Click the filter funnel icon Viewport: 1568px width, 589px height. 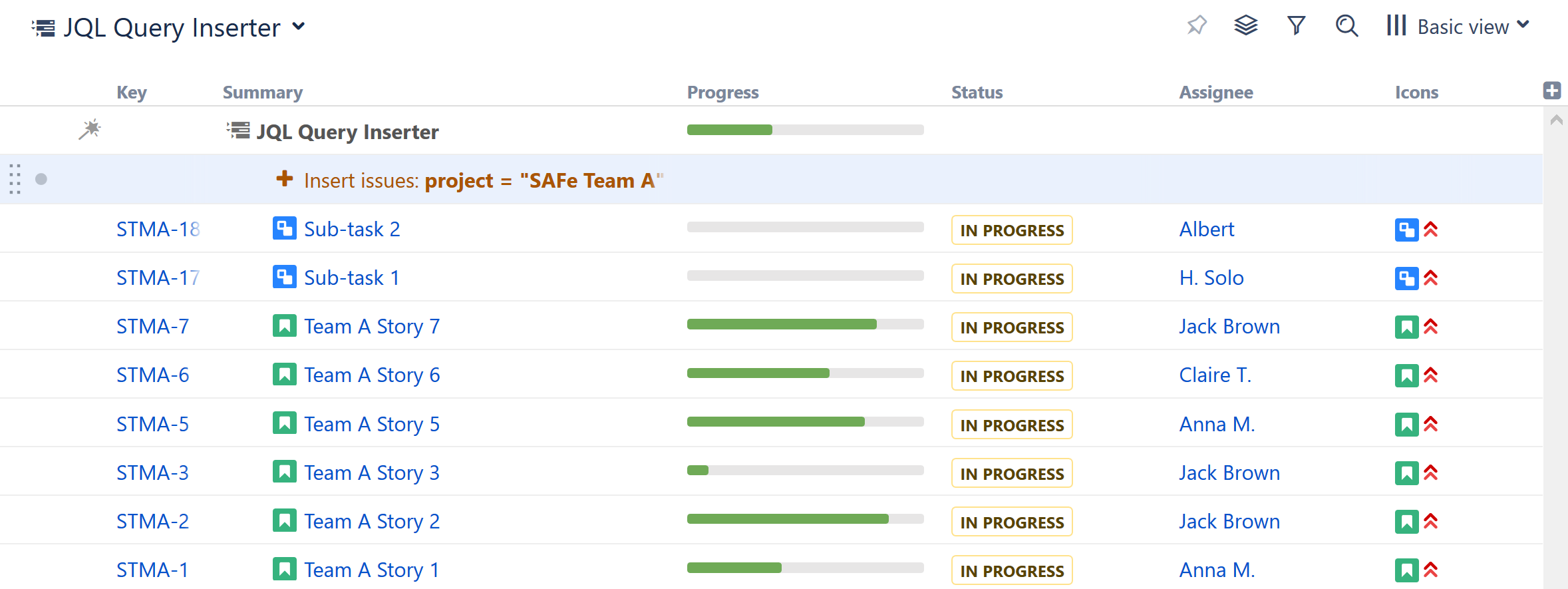click(x=1296, y=27)
